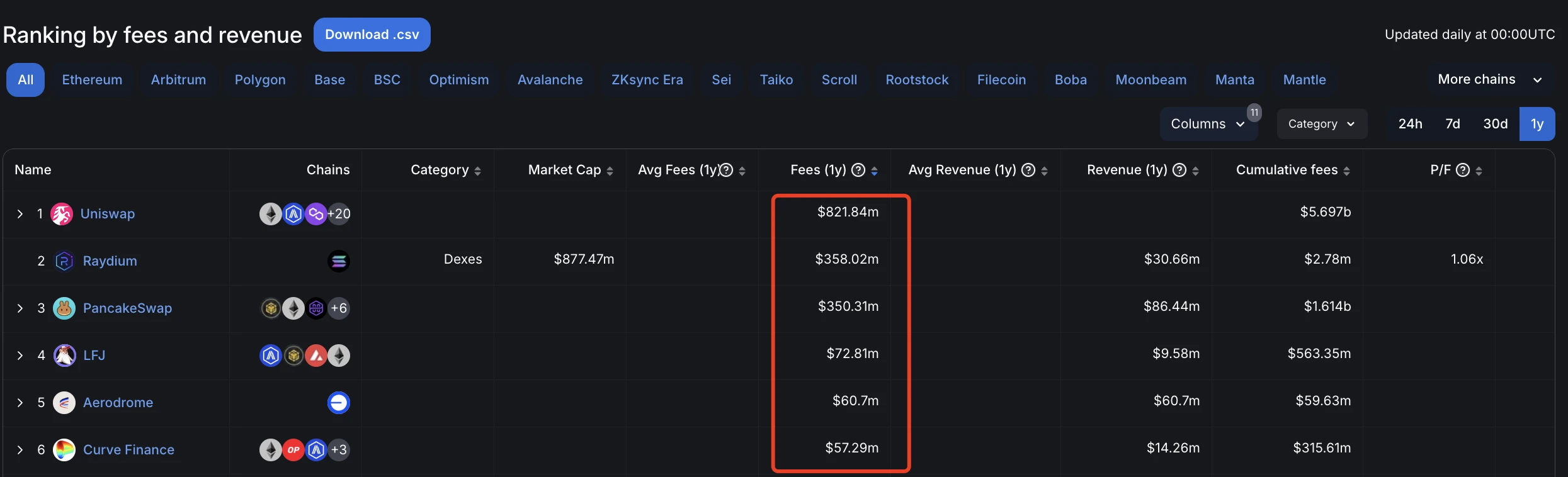Click the Curve Finance rainbow logo
1568x477 pixels.
64,450
